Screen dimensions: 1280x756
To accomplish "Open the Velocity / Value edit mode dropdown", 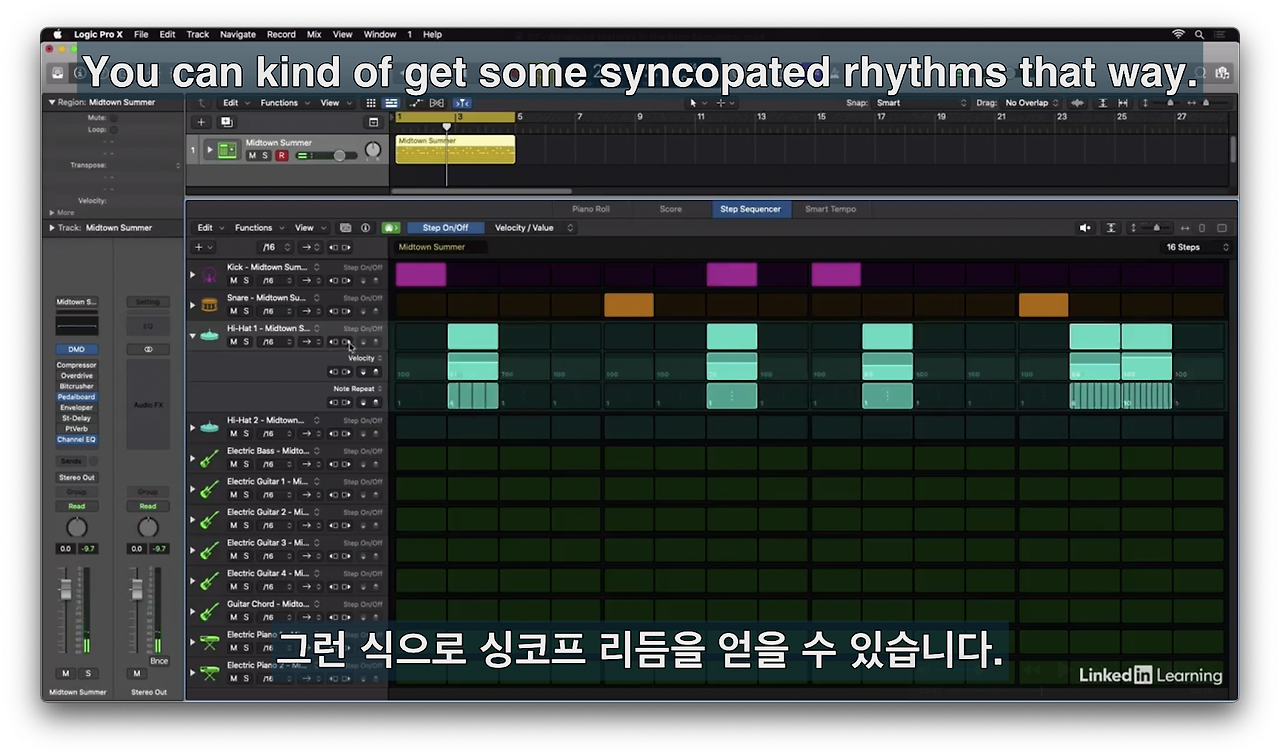I will (535, 228).
